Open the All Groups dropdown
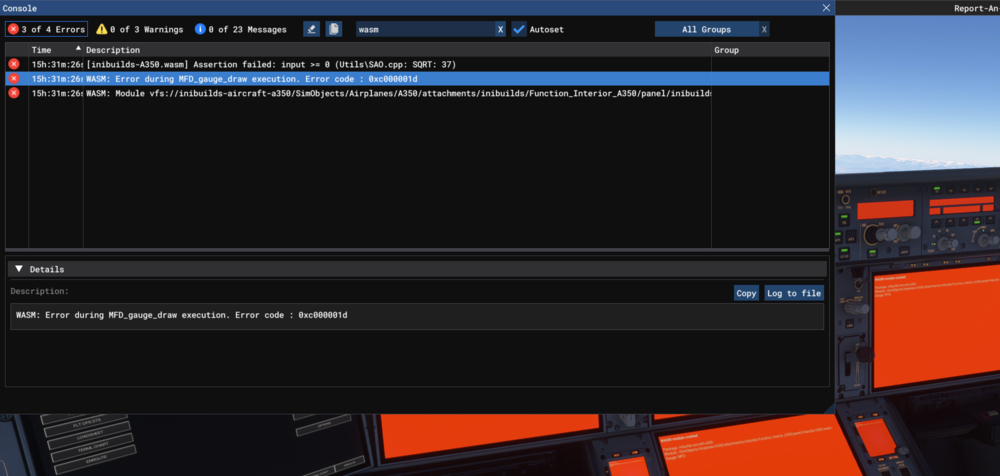The height and width of the screenshot is (476, 1000). tap(706, 30)
